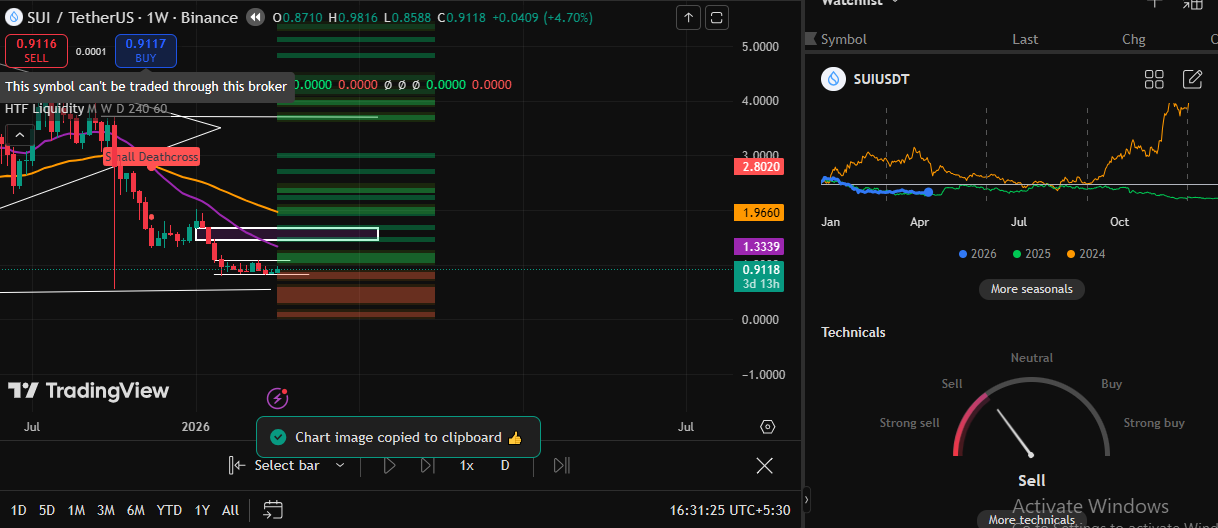Select the 3M date range
The image size is (1218, 528).
pyautogui.click(x=106, y=510)
